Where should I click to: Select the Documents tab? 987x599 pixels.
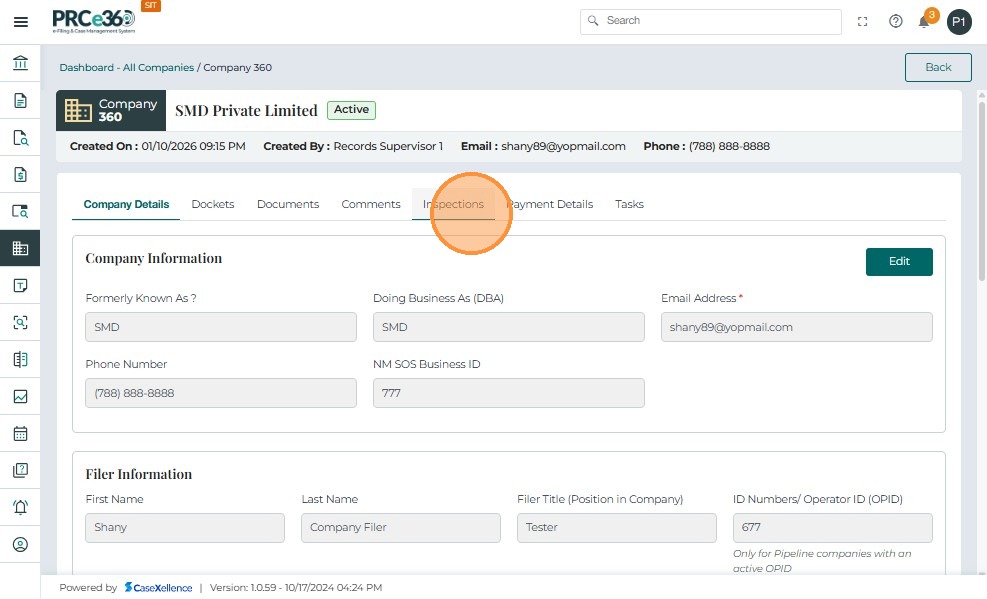pos(288,204)
